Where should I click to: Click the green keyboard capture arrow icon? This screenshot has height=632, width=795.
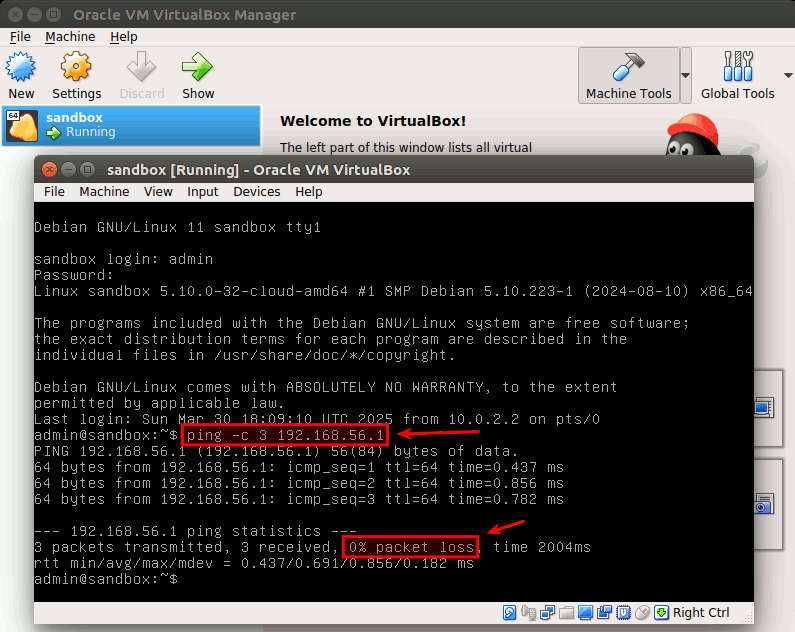[661, 613]
